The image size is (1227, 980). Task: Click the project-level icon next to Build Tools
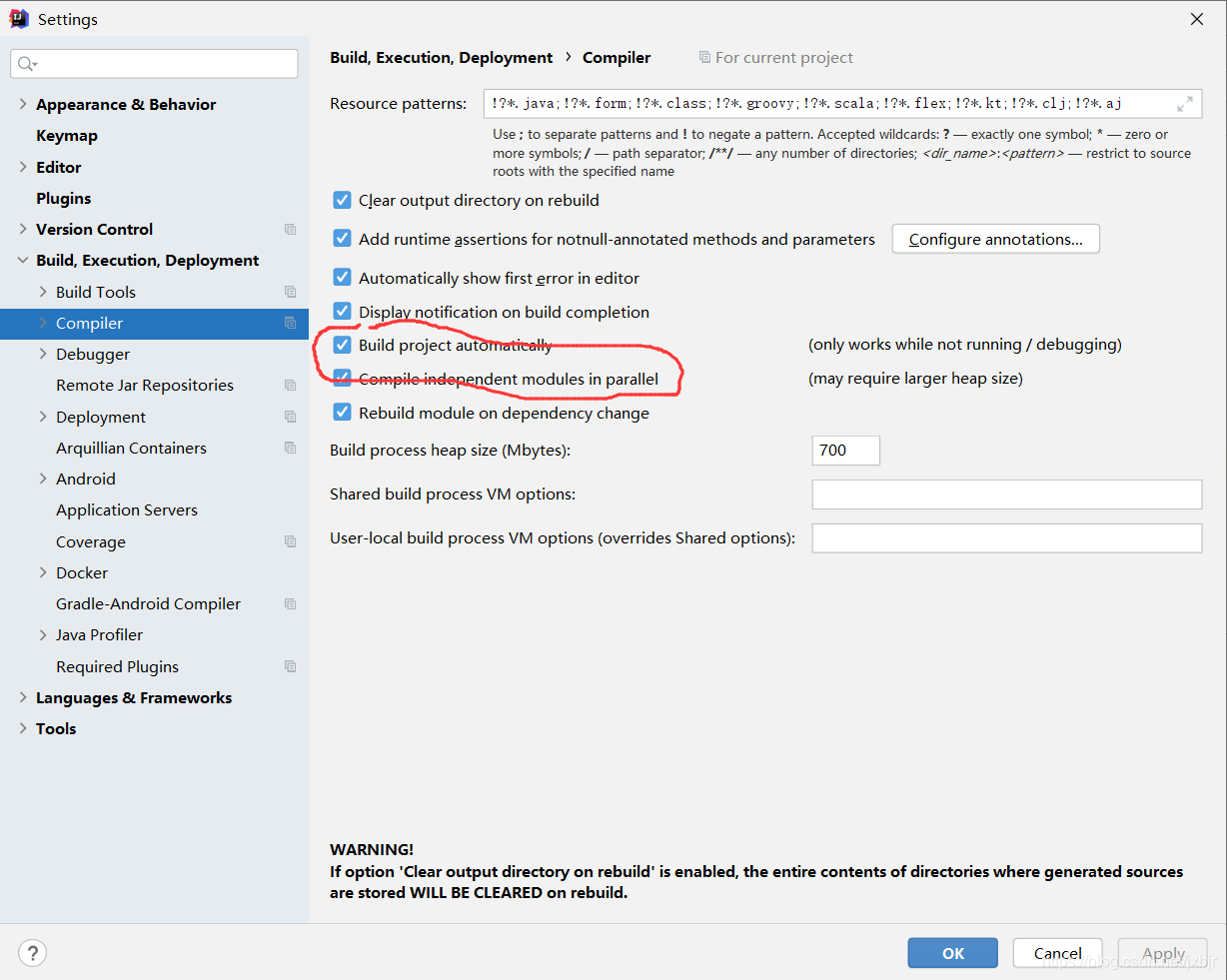coord(290,292)
